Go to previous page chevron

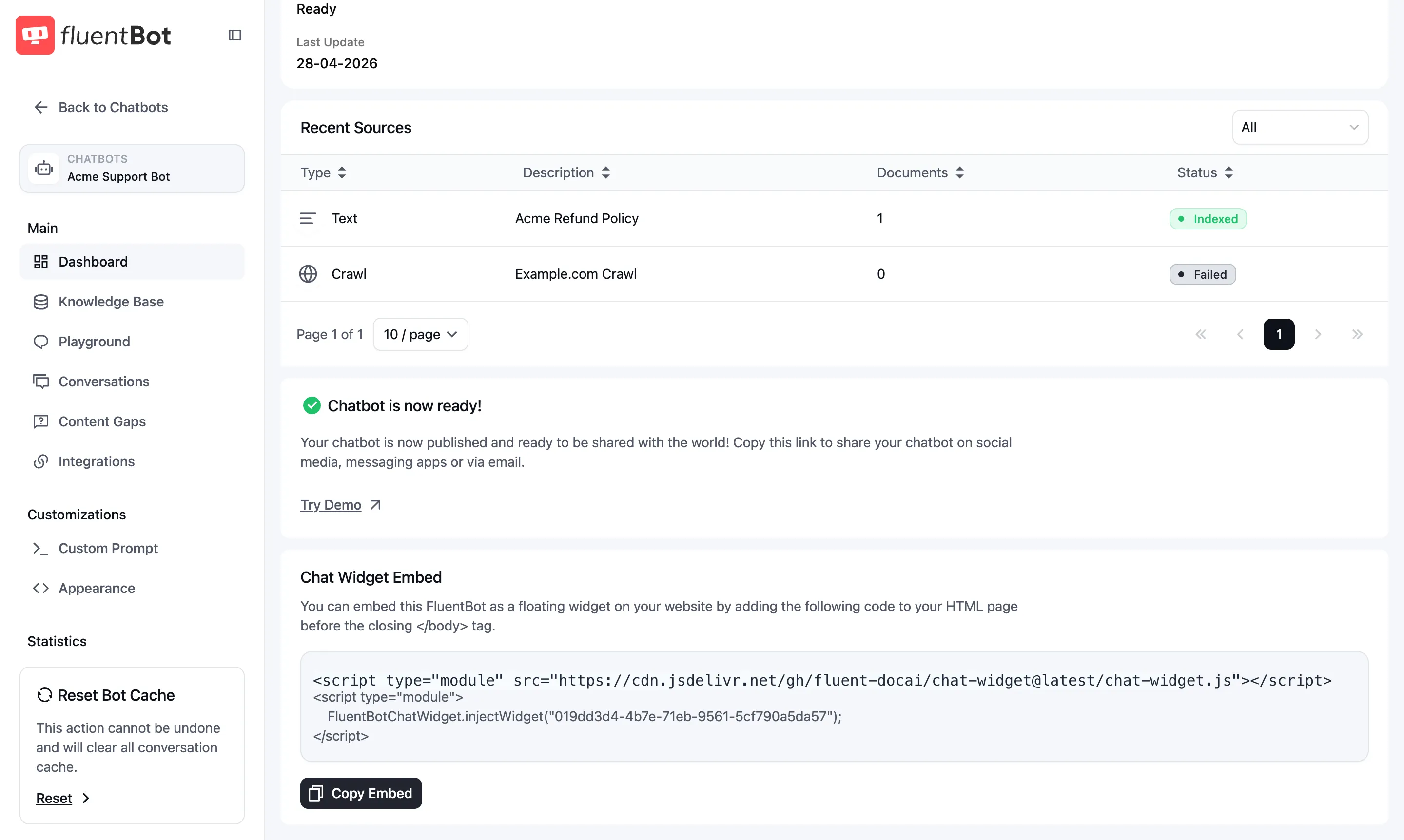click(x=1240, y=335)
